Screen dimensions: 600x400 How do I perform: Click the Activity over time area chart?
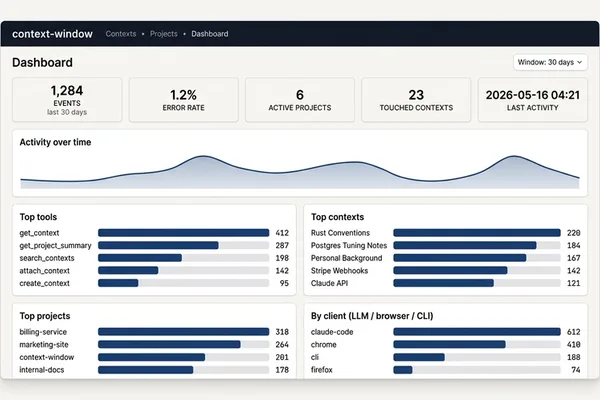tap(300, 172)
